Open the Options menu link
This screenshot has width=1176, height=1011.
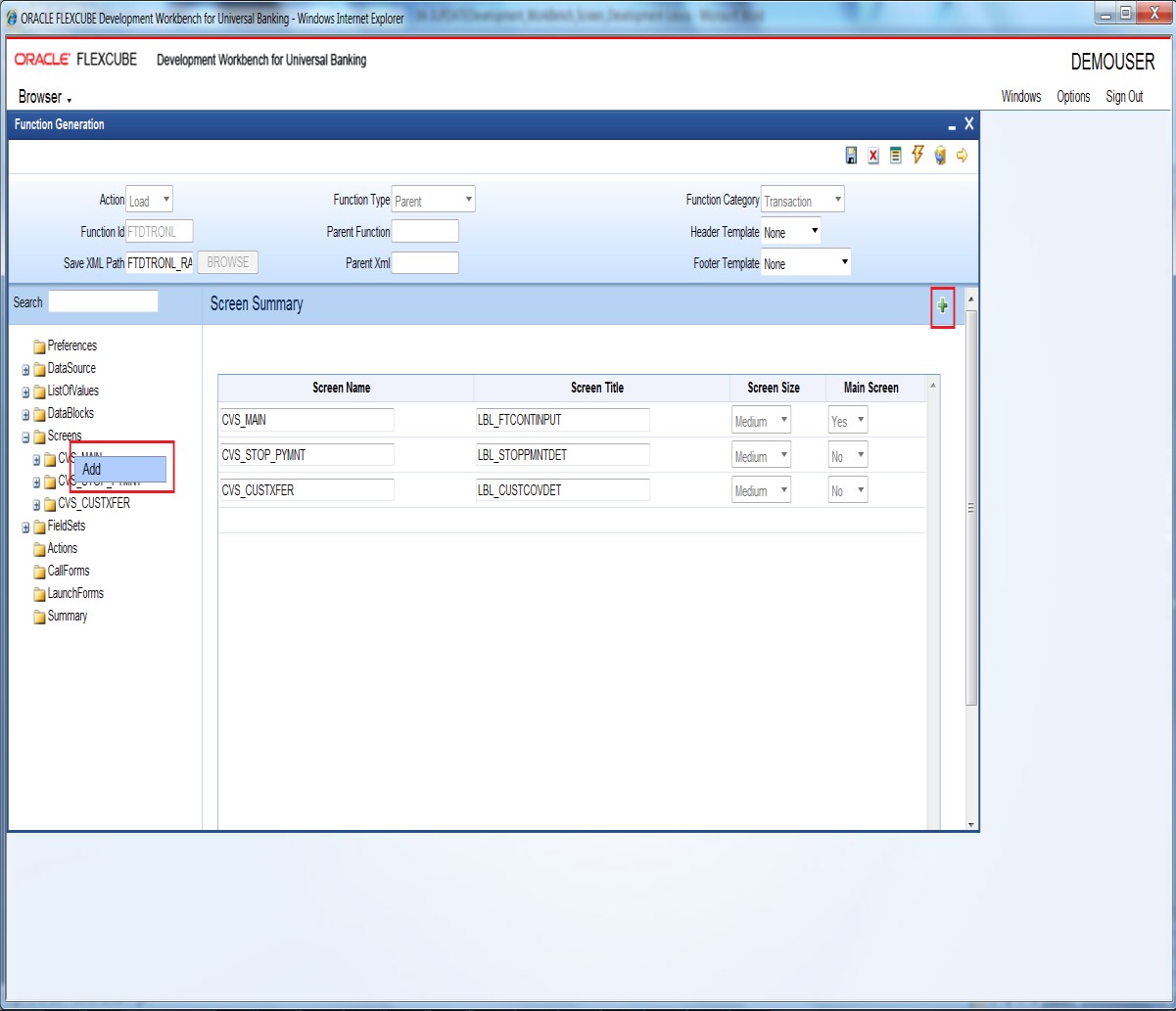(1073, 96)
